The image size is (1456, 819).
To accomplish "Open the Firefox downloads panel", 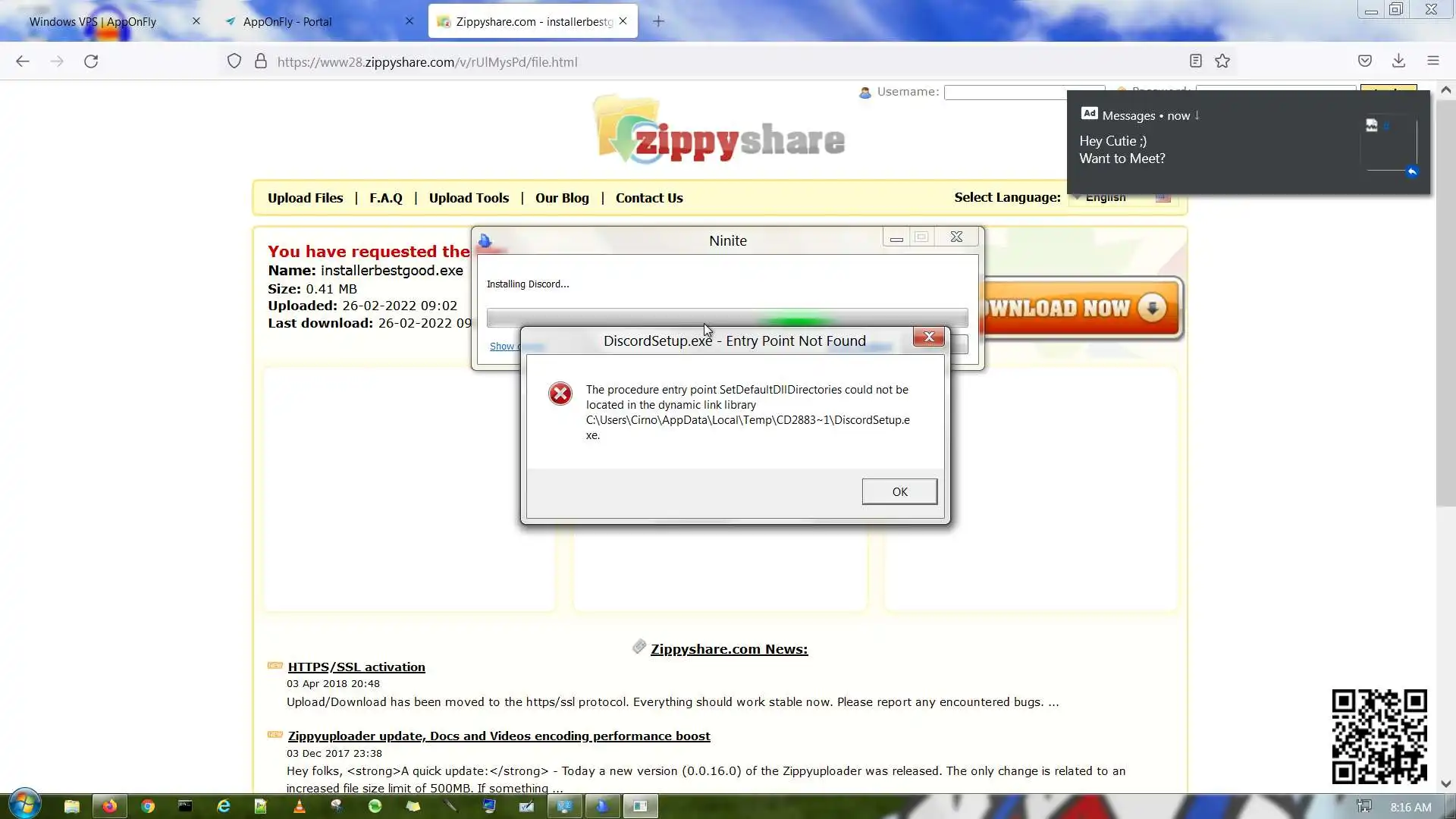I will [1398, 61].
